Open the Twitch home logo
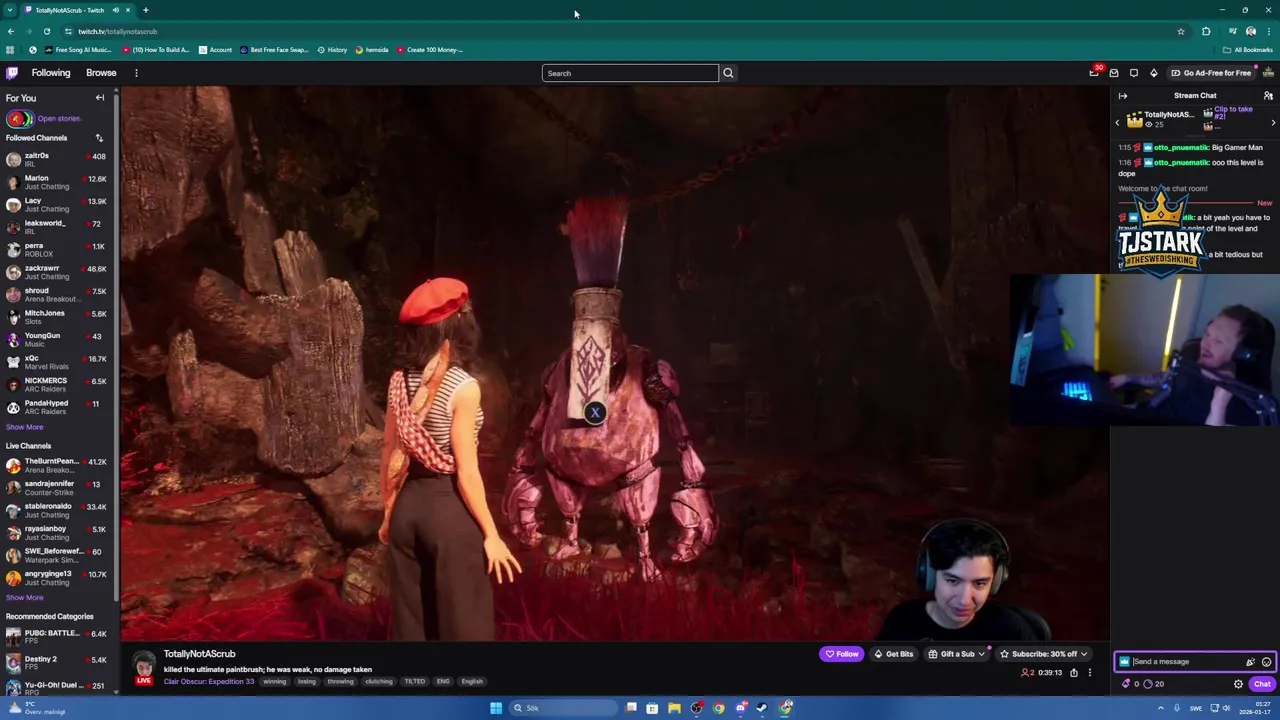 12,73
